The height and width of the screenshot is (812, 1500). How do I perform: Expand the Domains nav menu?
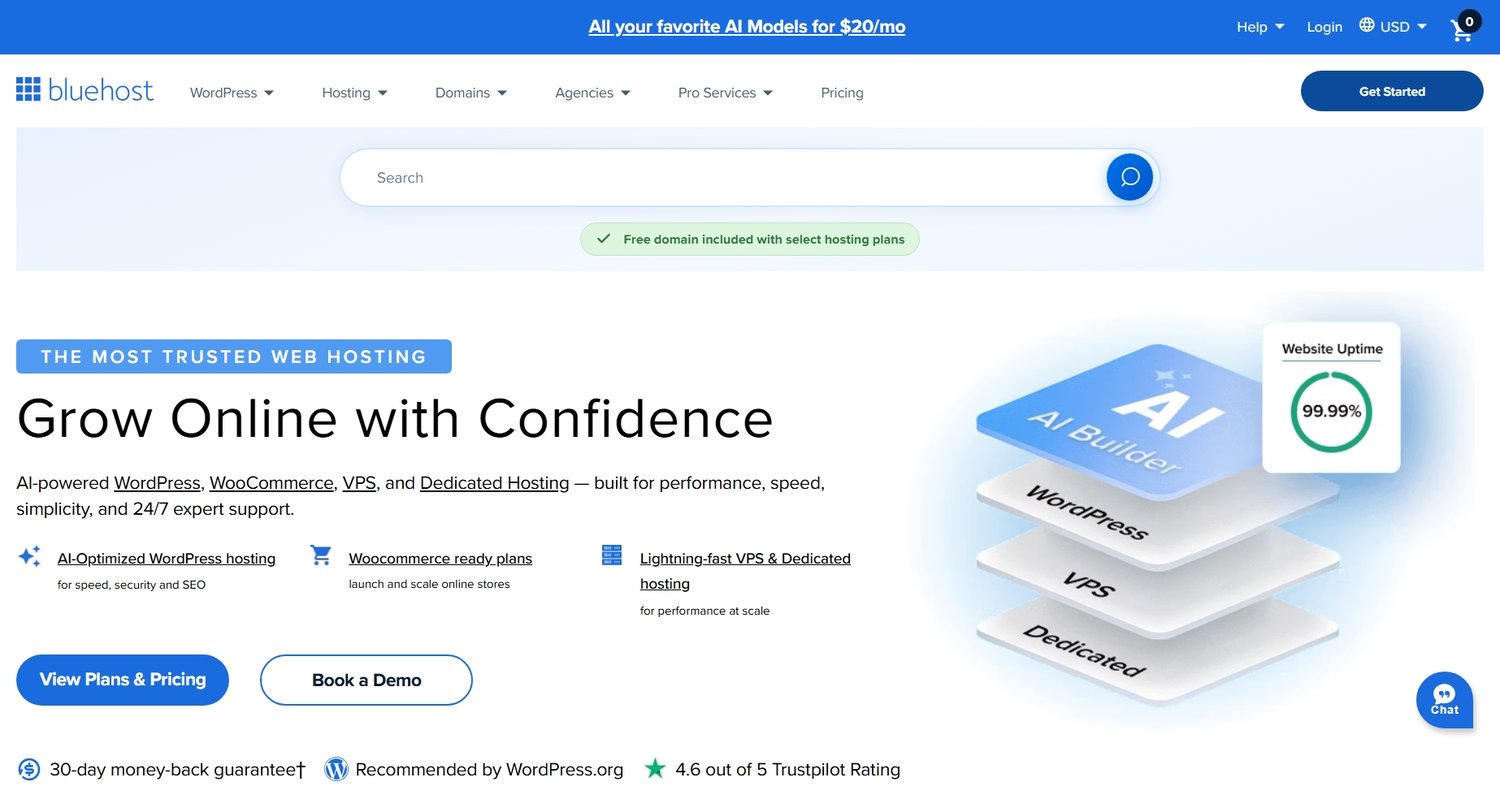(x=471, y=92)
